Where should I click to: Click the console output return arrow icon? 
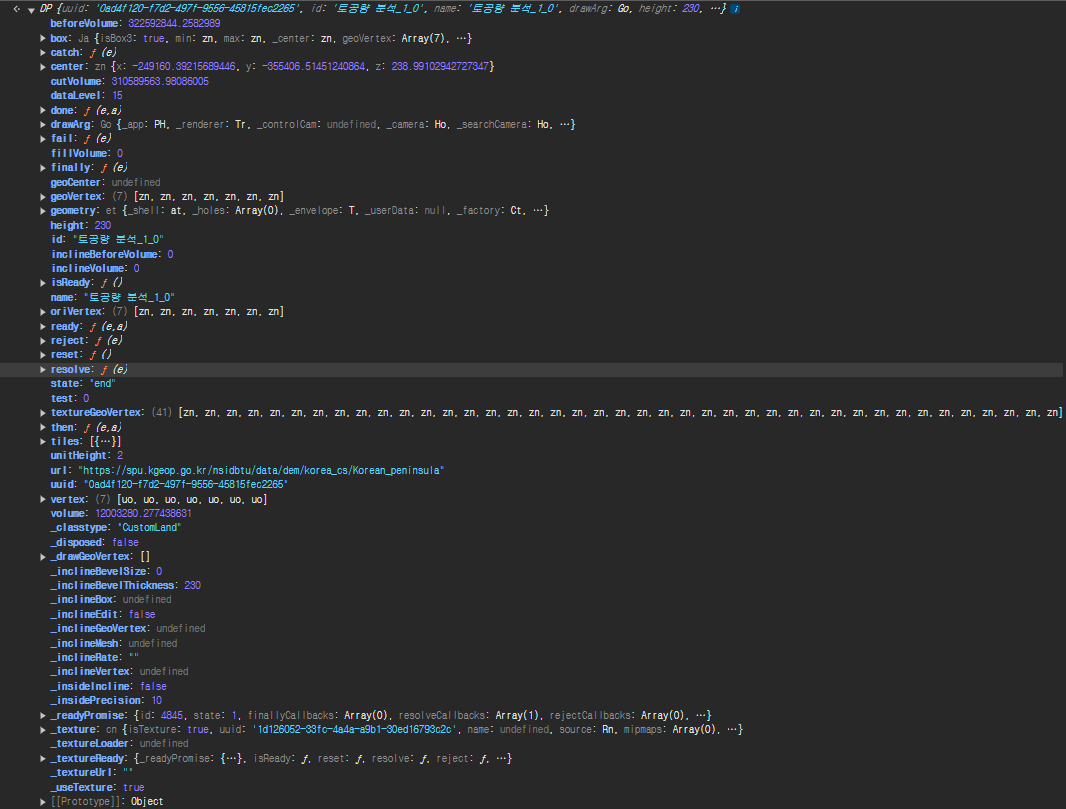point(16,10)
